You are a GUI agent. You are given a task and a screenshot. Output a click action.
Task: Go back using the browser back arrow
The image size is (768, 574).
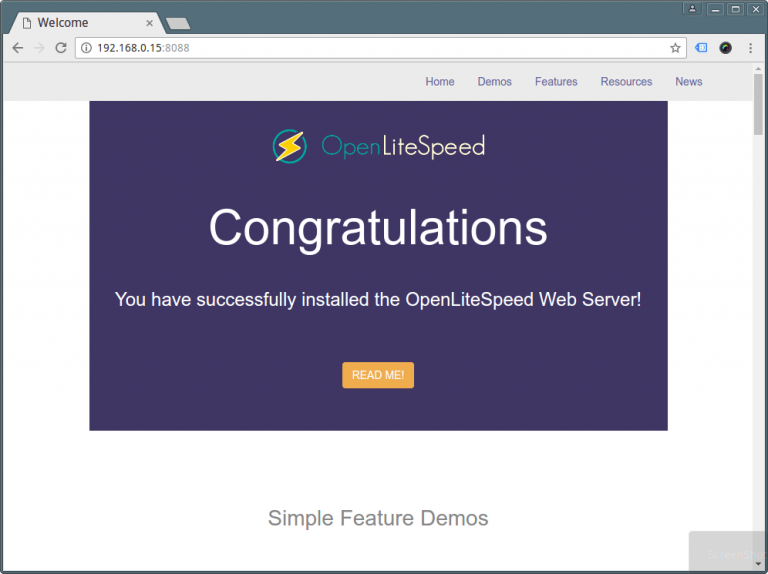point(18,48)
